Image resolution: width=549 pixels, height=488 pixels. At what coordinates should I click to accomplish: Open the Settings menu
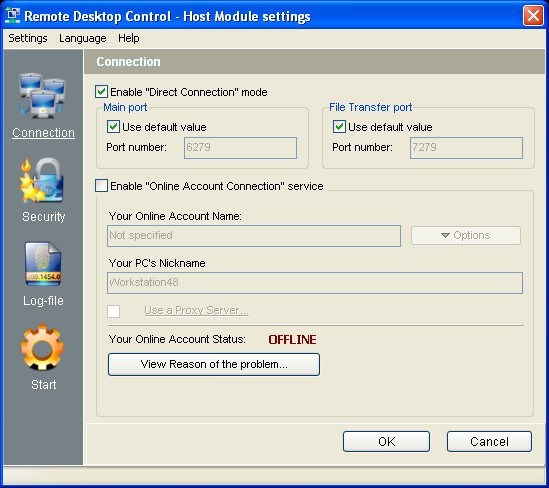coord(28,38)
